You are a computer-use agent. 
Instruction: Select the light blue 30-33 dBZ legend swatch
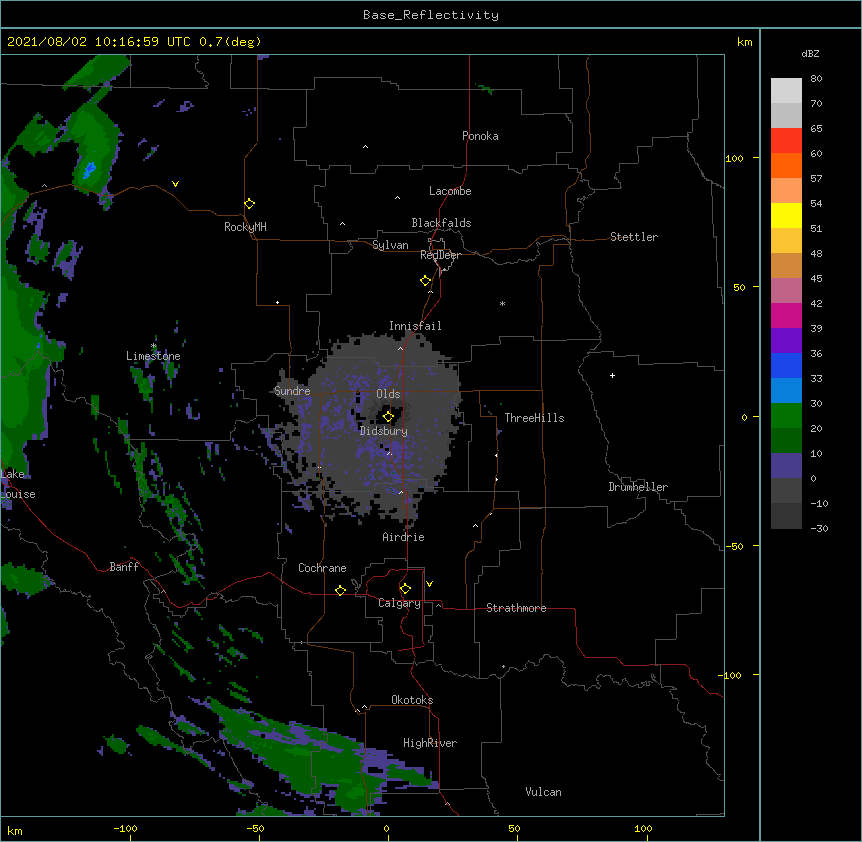[786, 391]
